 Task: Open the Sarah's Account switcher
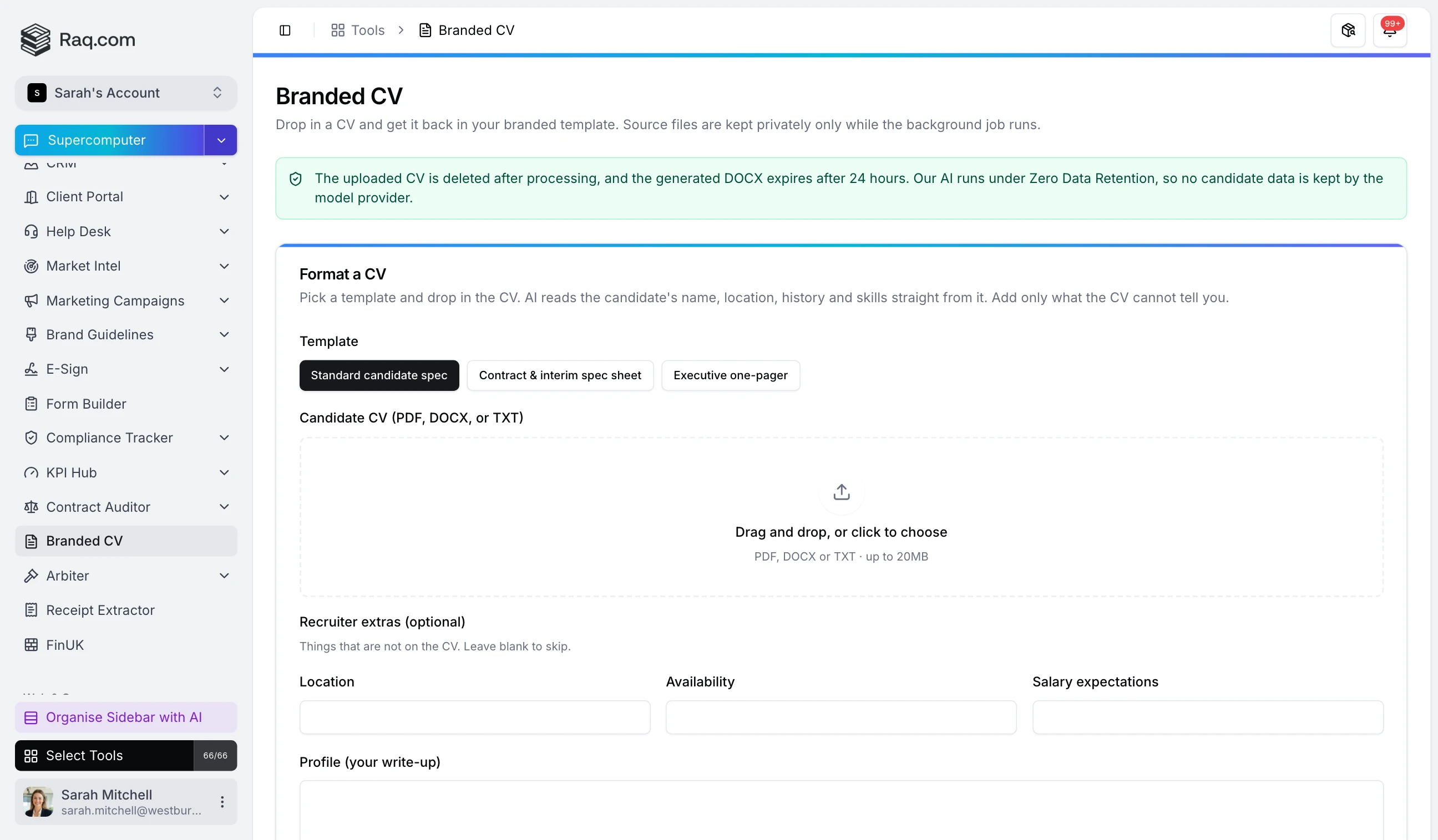pos(126,93)
